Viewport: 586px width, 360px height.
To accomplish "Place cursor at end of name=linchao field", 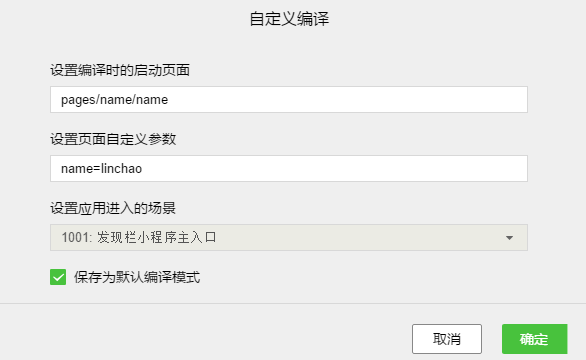I will pyautogui.click(x=335, y=169).
